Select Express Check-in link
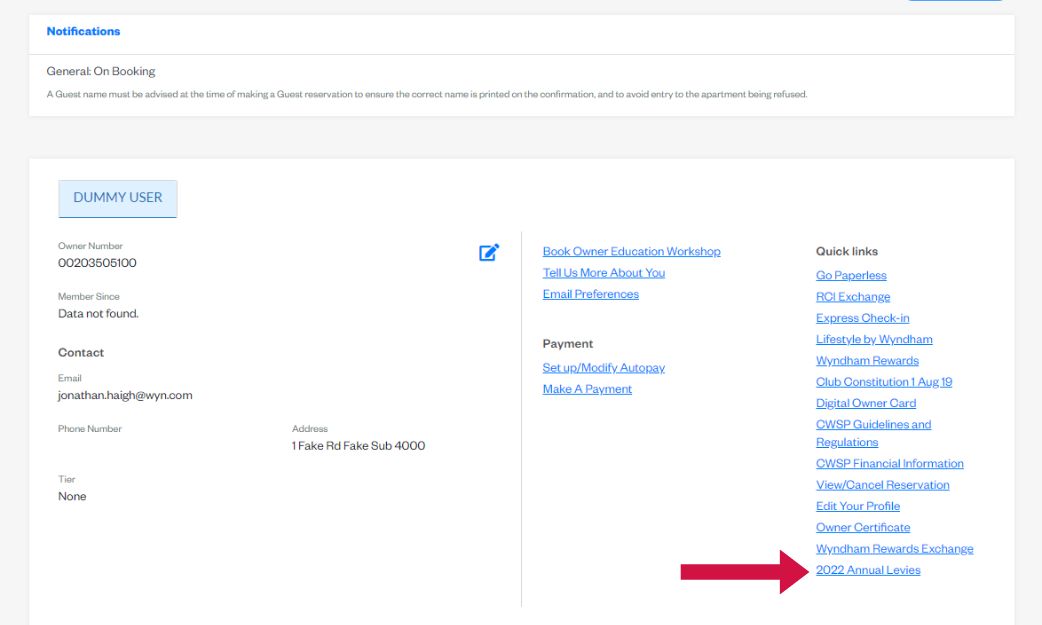This screenshot has height=625, width=1042. pyautogui.click(x=862, y=318)
